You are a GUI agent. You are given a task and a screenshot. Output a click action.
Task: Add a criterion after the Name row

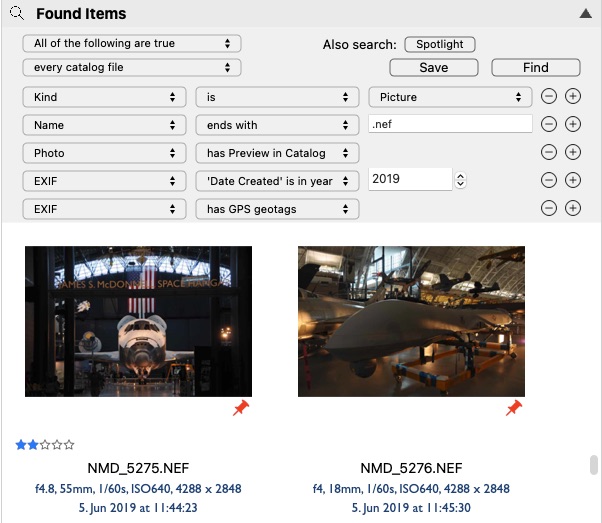coord(572,124)
